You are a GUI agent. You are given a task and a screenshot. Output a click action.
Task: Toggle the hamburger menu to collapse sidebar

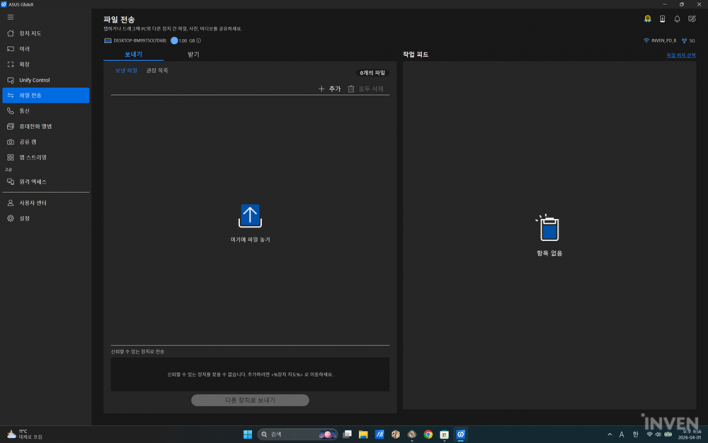pos(11,17)
